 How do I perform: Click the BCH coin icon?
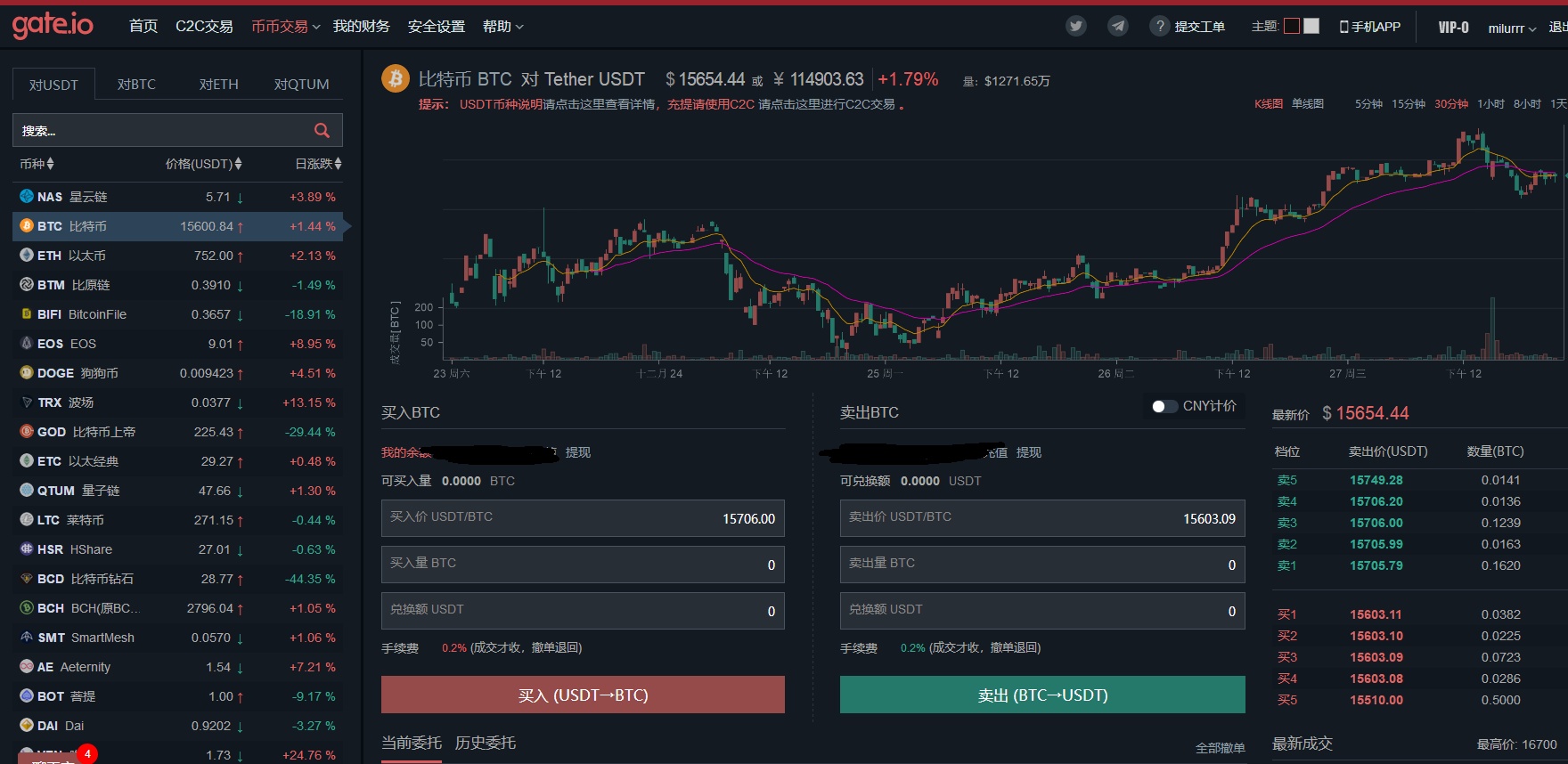(x=27, y=608)
